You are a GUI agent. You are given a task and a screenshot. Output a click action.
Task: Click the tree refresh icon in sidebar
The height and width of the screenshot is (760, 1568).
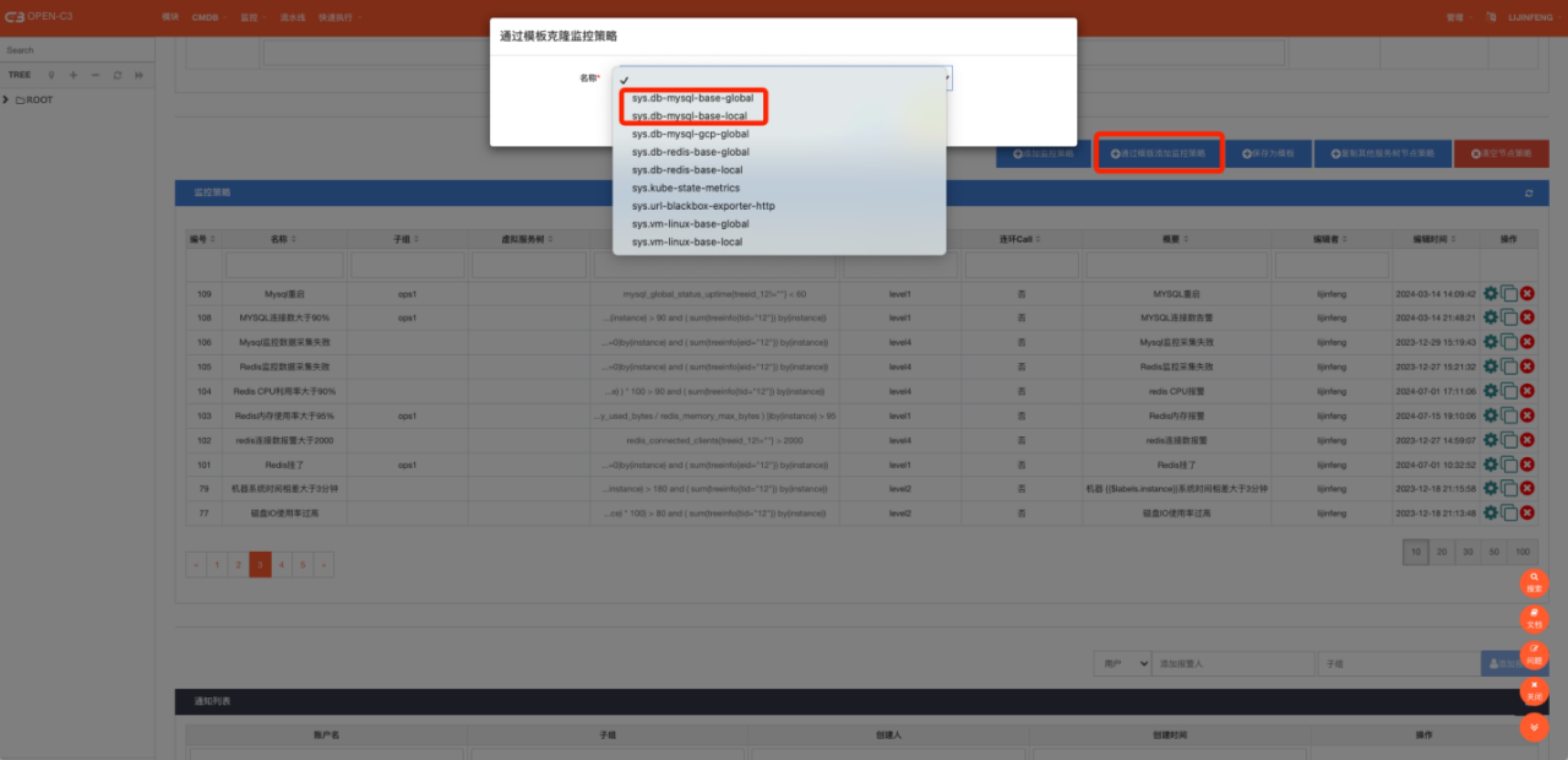coord(117,75)
